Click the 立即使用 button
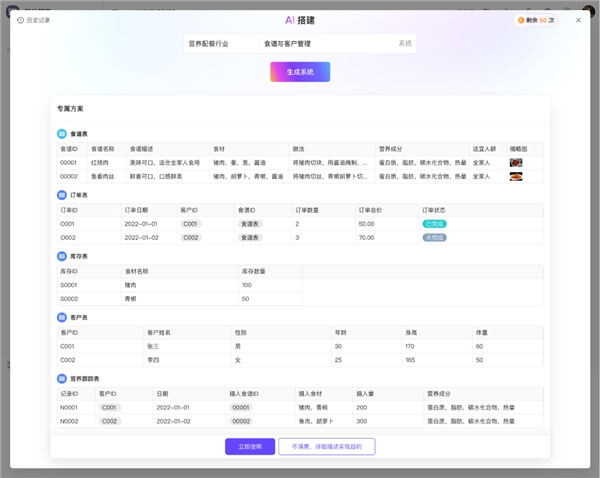 point(249,446)
